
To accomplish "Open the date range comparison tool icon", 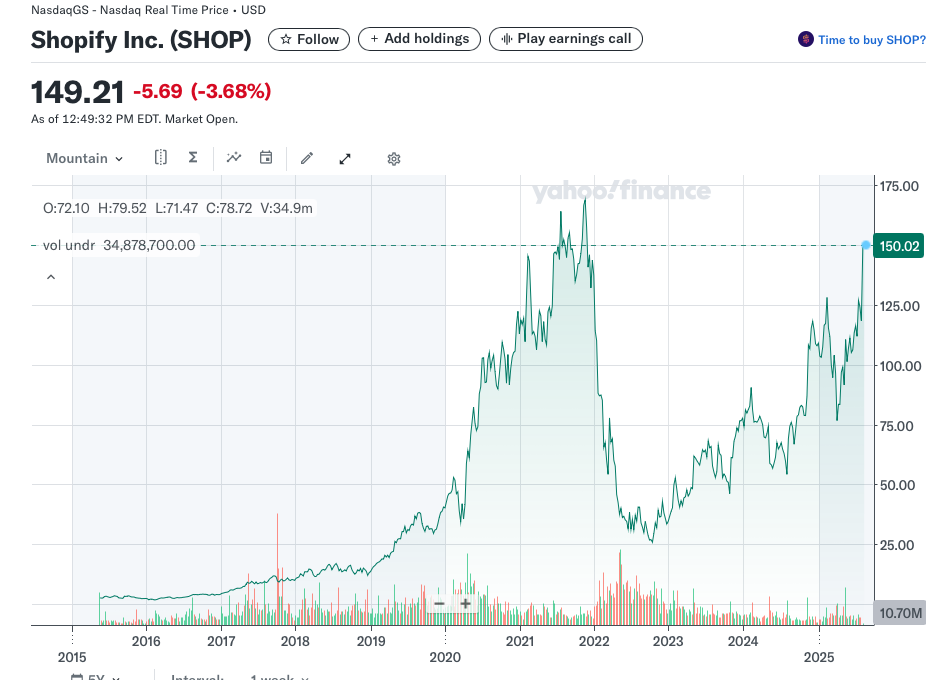I will pos(161,158).
